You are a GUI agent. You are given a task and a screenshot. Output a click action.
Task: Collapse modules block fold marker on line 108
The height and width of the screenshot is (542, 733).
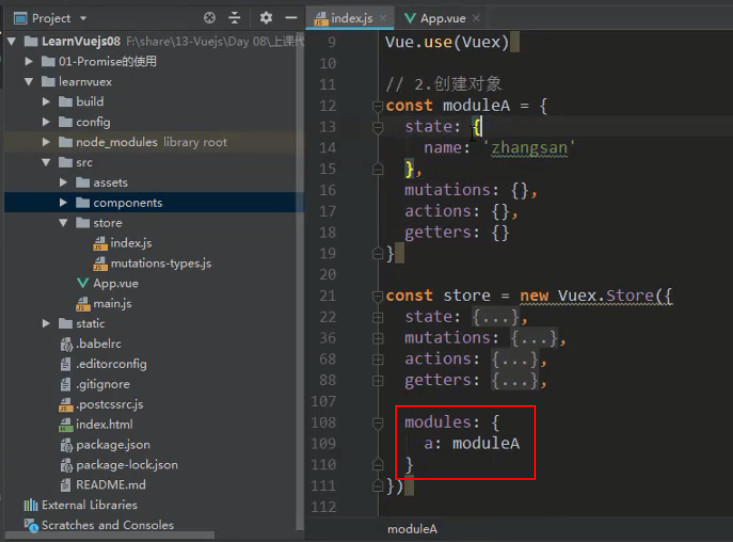point(378,423)
